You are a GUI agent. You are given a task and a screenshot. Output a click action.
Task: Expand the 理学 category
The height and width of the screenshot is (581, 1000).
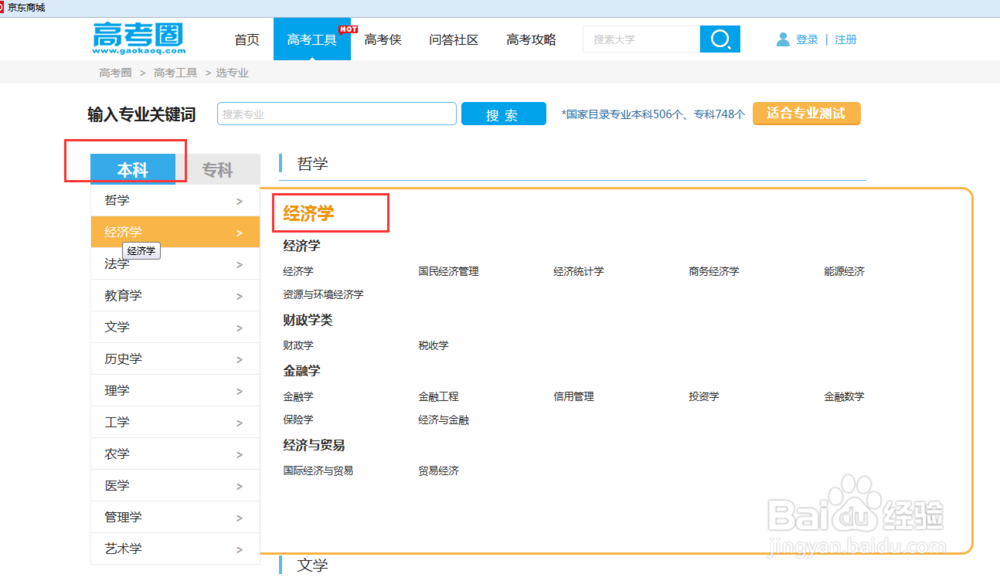[117, 390]
